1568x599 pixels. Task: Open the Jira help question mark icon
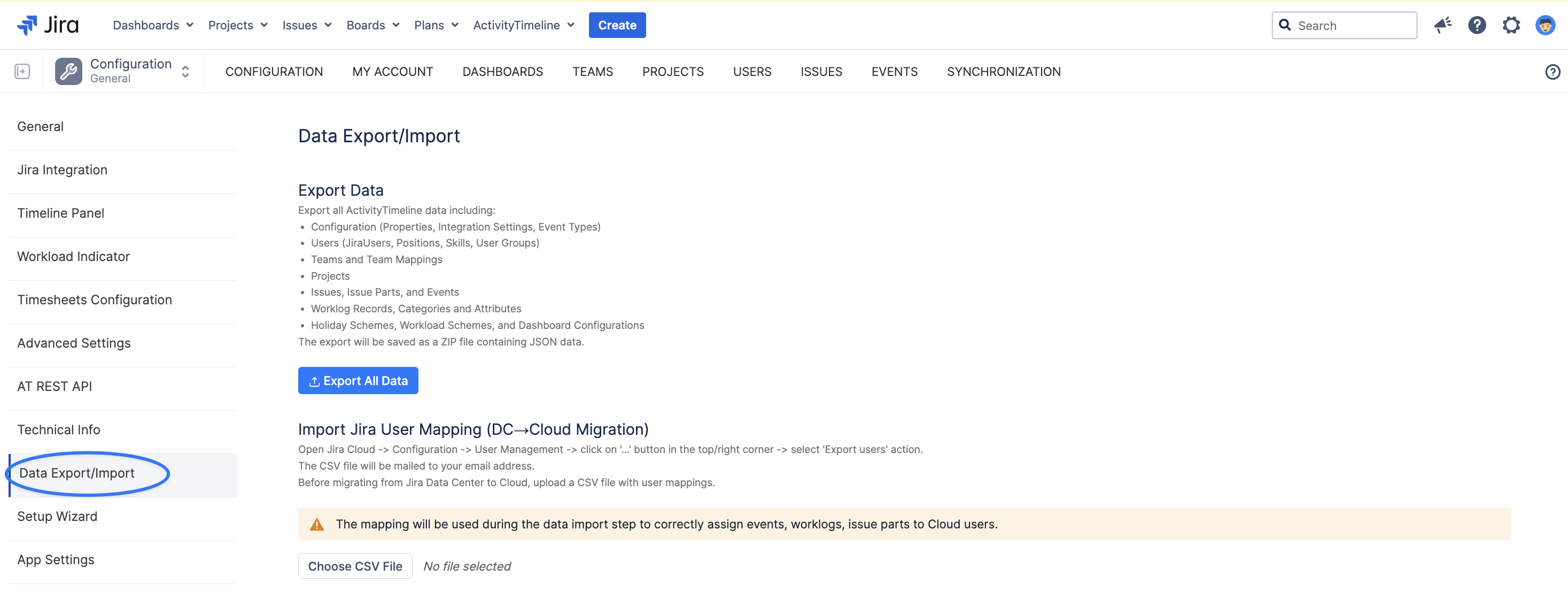(x=1477, y=25)
